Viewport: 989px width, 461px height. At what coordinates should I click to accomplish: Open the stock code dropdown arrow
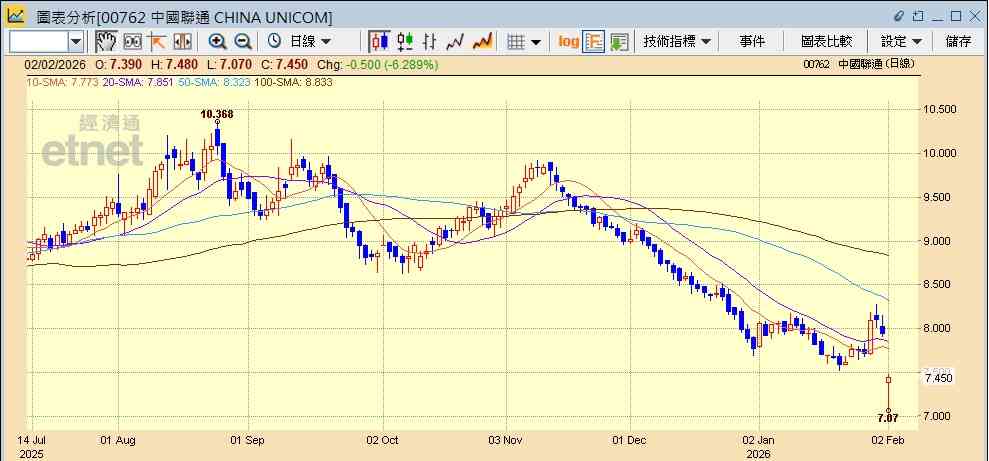click(76, 42)
